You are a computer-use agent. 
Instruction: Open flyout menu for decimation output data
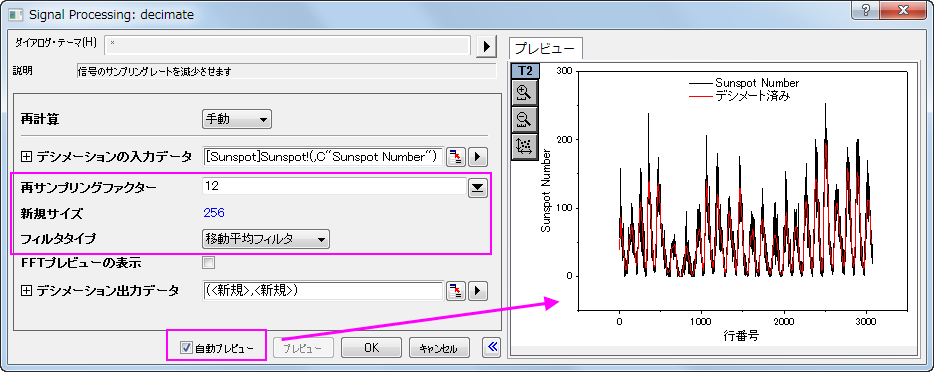tap(478, 290)
